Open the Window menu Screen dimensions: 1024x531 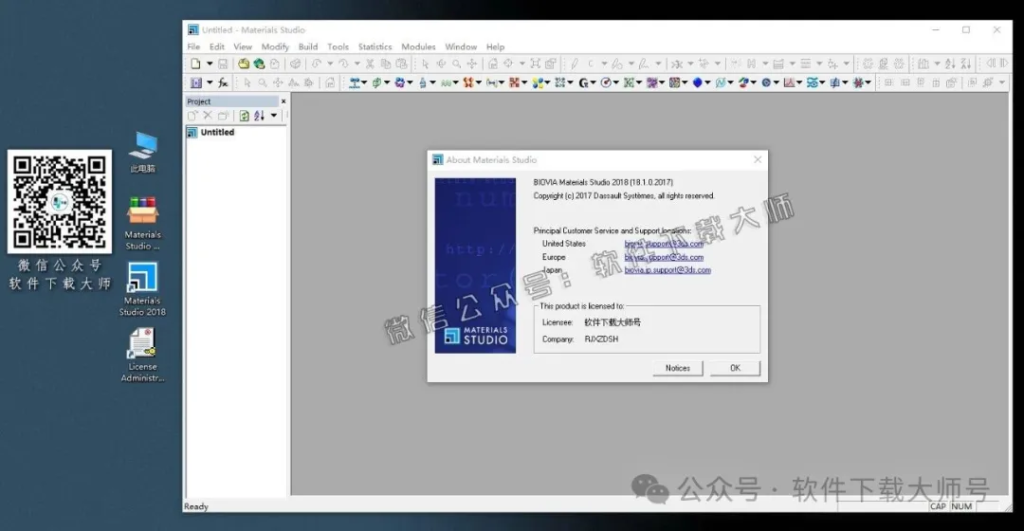click(x=460, y=47)
